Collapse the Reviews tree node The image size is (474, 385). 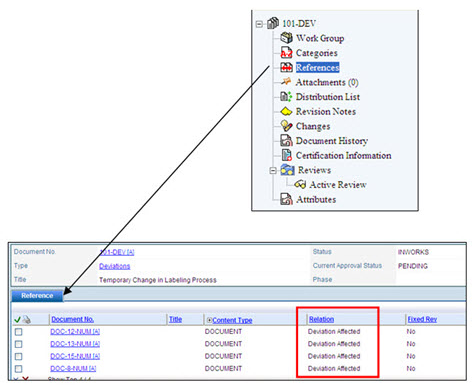[273, 170]
